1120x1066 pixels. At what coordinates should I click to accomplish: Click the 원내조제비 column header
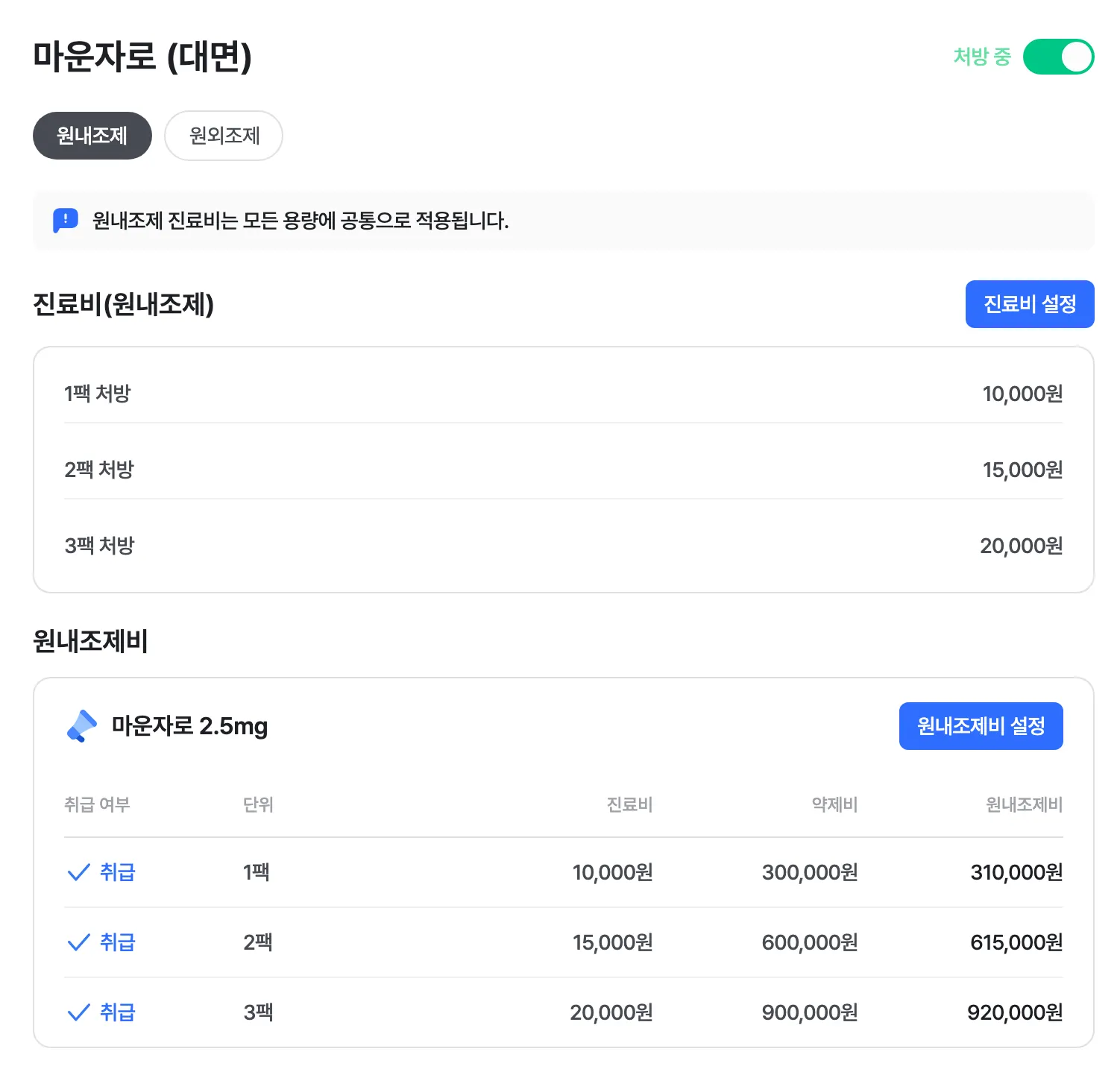click(x=1024, y=804)
